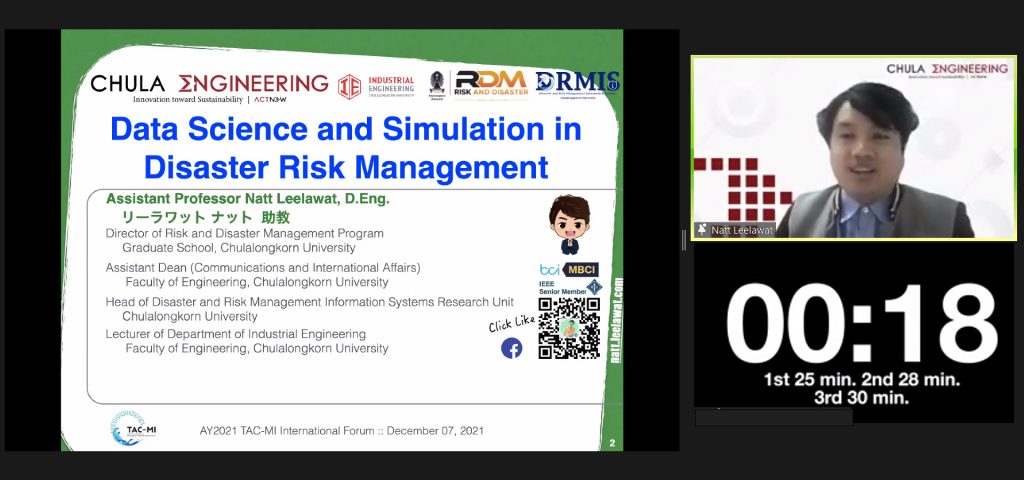Image resolution: width=1024 pixels, height=480 pixels.
Task: Click the Facebook icon on the slide
Action: (511, 348)
